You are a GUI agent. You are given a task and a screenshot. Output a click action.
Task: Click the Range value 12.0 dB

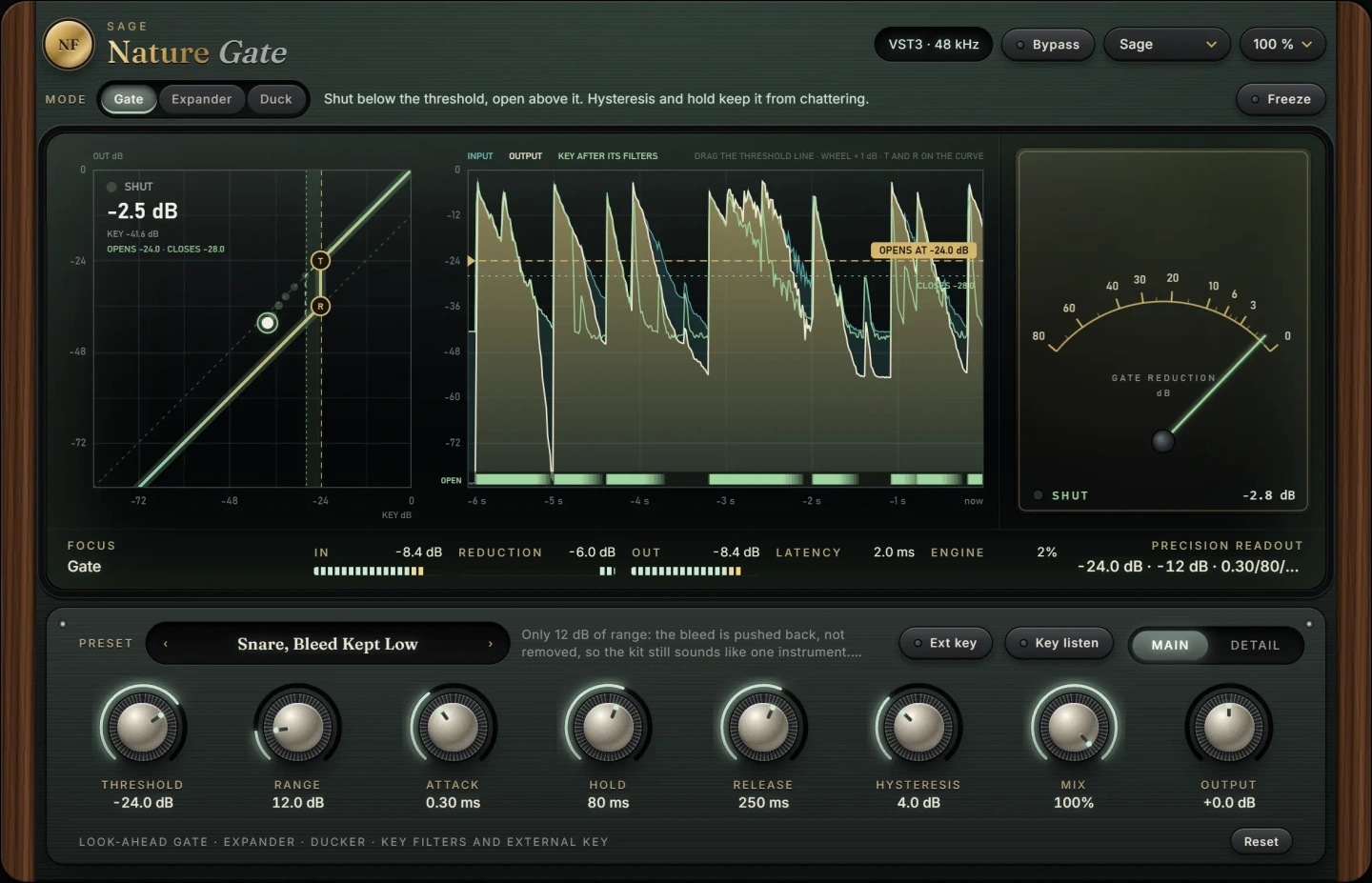coord(298,803)
